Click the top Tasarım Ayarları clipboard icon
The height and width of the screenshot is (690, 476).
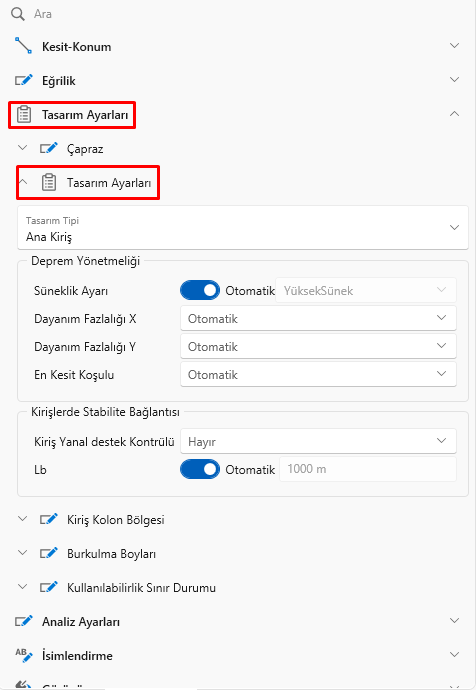24,114
